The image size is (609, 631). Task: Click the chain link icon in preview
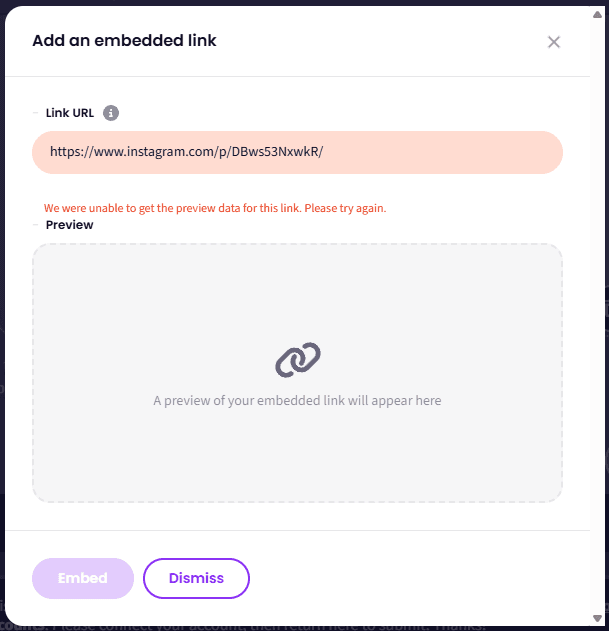pyautogui.click(x=297, y=360)
